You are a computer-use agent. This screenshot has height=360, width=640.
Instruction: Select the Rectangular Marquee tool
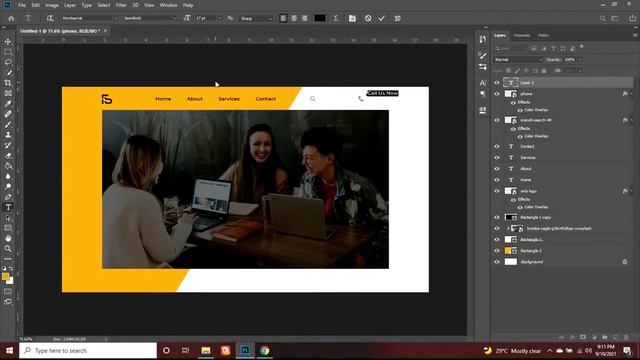pyautogui.click(x=8, y=52)
